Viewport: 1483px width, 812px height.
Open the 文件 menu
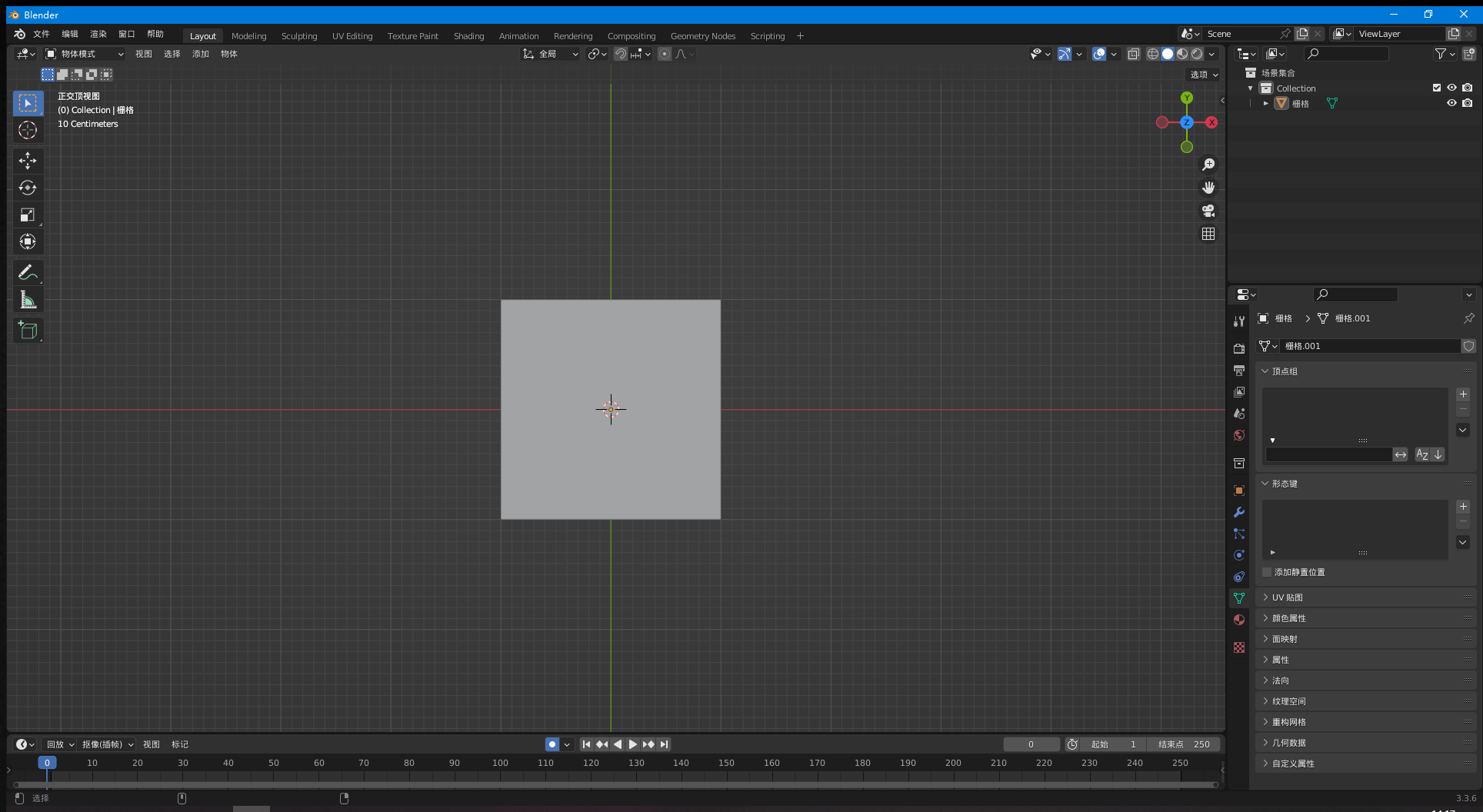pyautogui.click(x=42, y=34)
